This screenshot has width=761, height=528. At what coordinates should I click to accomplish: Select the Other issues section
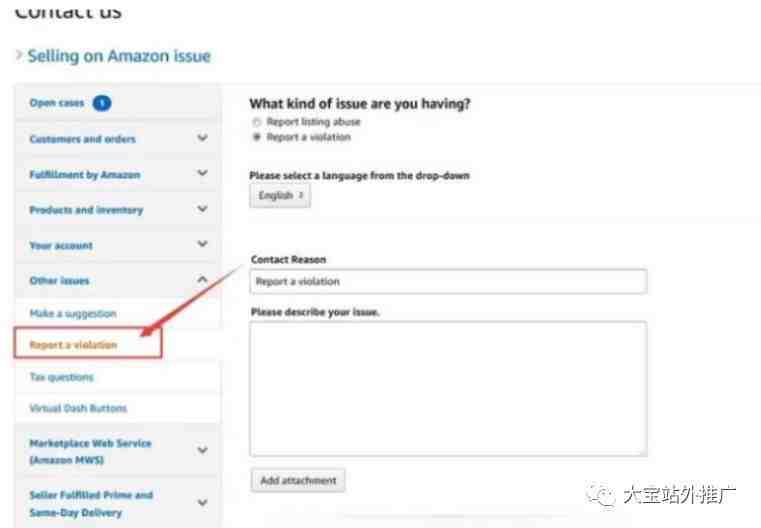[59, 280]
